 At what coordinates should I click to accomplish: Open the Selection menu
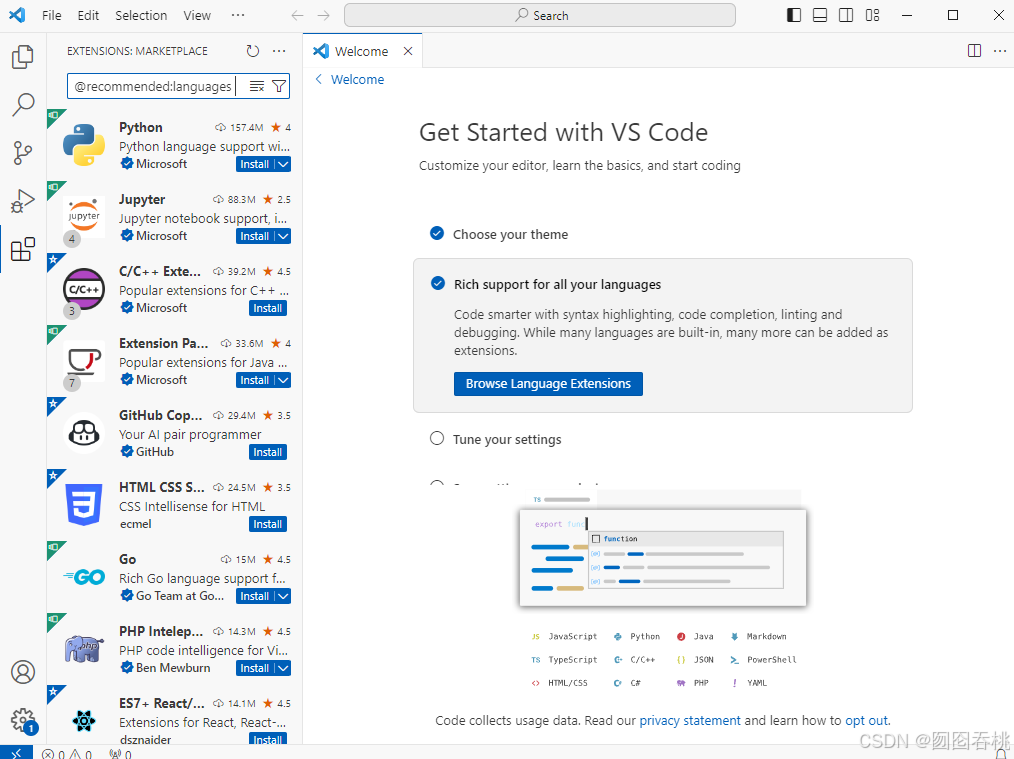pyautogui.click(x=141, y=16)
